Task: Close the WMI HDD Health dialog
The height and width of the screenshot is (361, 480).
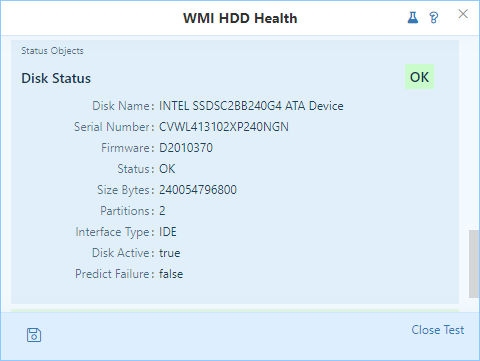Action: (463, 14)
